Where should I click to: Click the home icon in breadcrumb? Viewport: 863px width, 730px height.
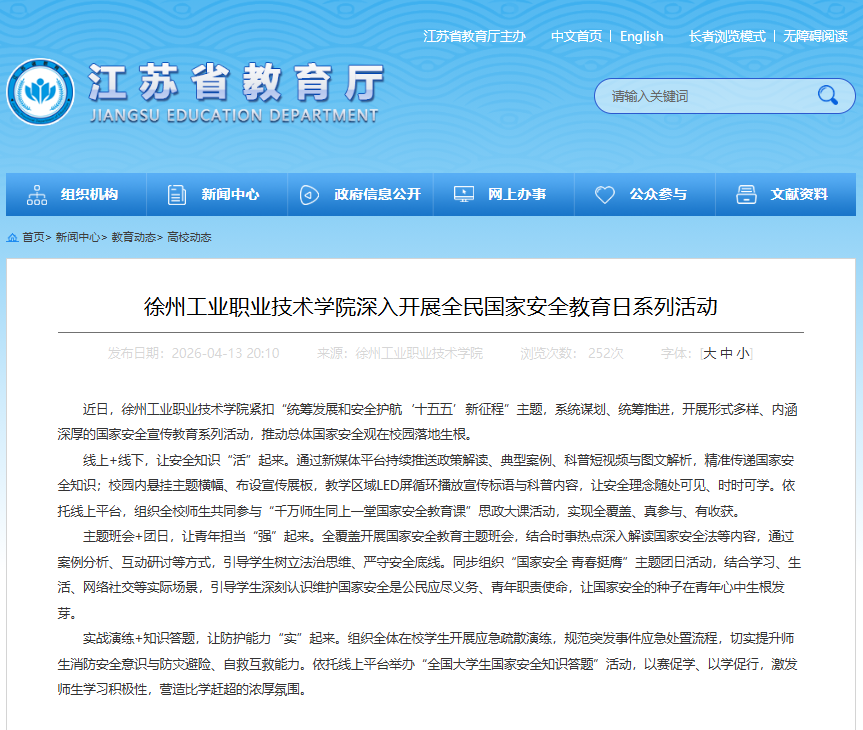click(12, 238)
